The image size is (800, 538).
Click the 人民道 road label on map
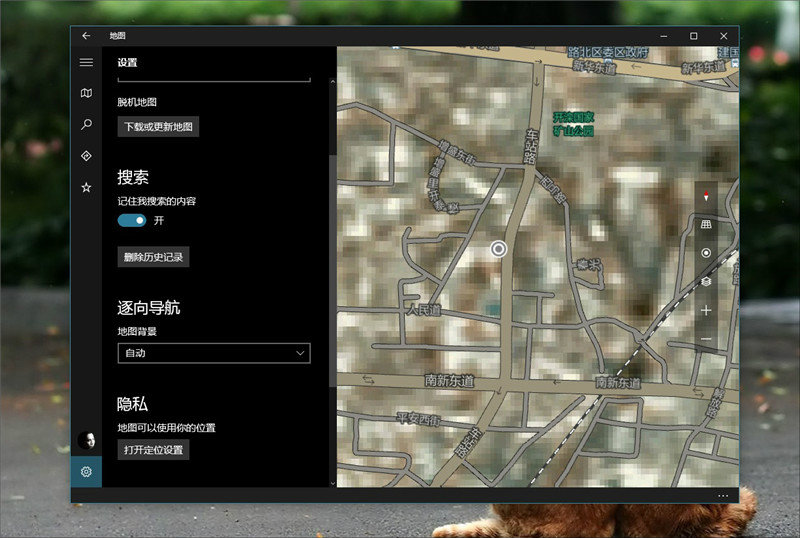pos(424,310)
